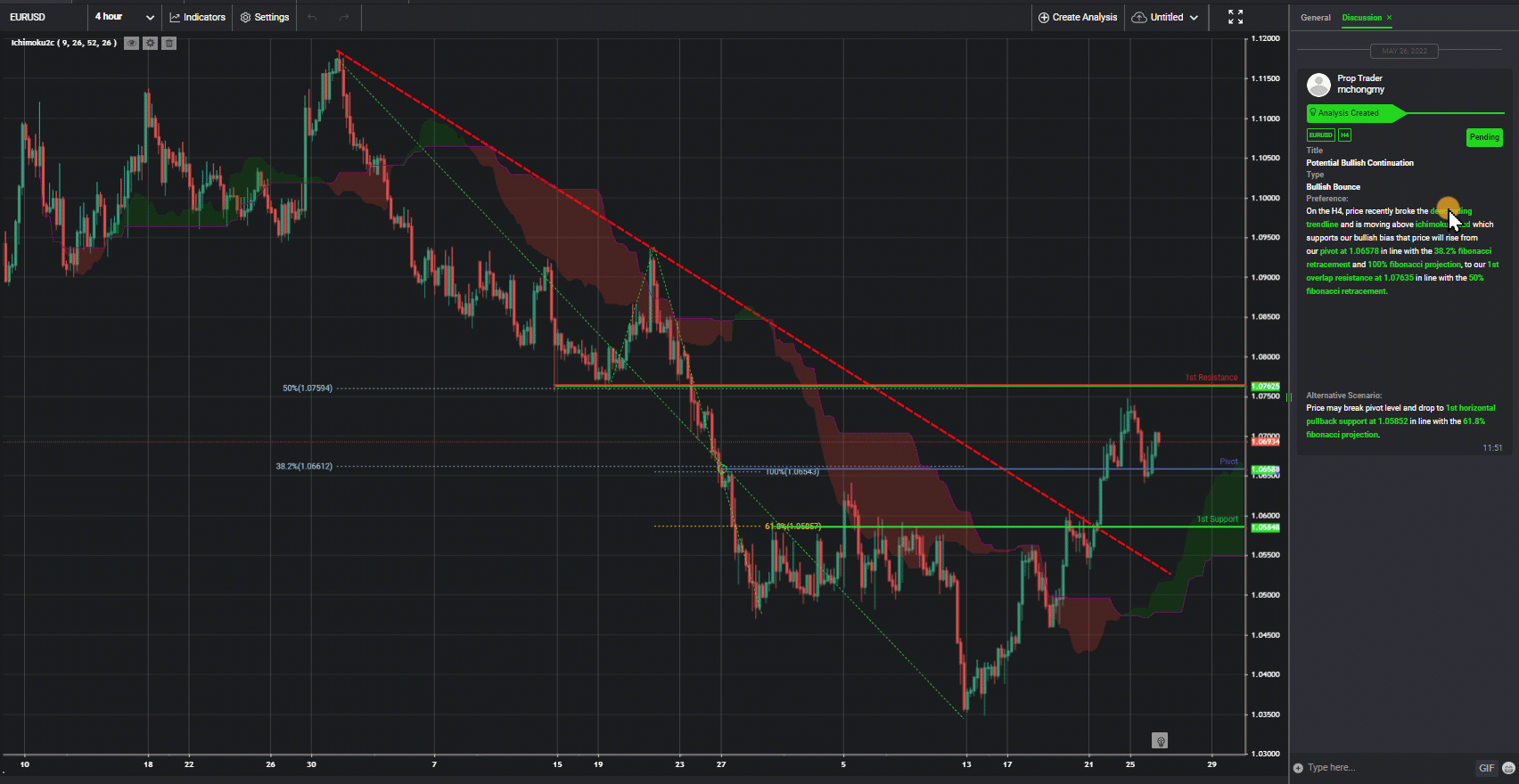
Task: Switch to the General tab
Action: (1315, 18)
